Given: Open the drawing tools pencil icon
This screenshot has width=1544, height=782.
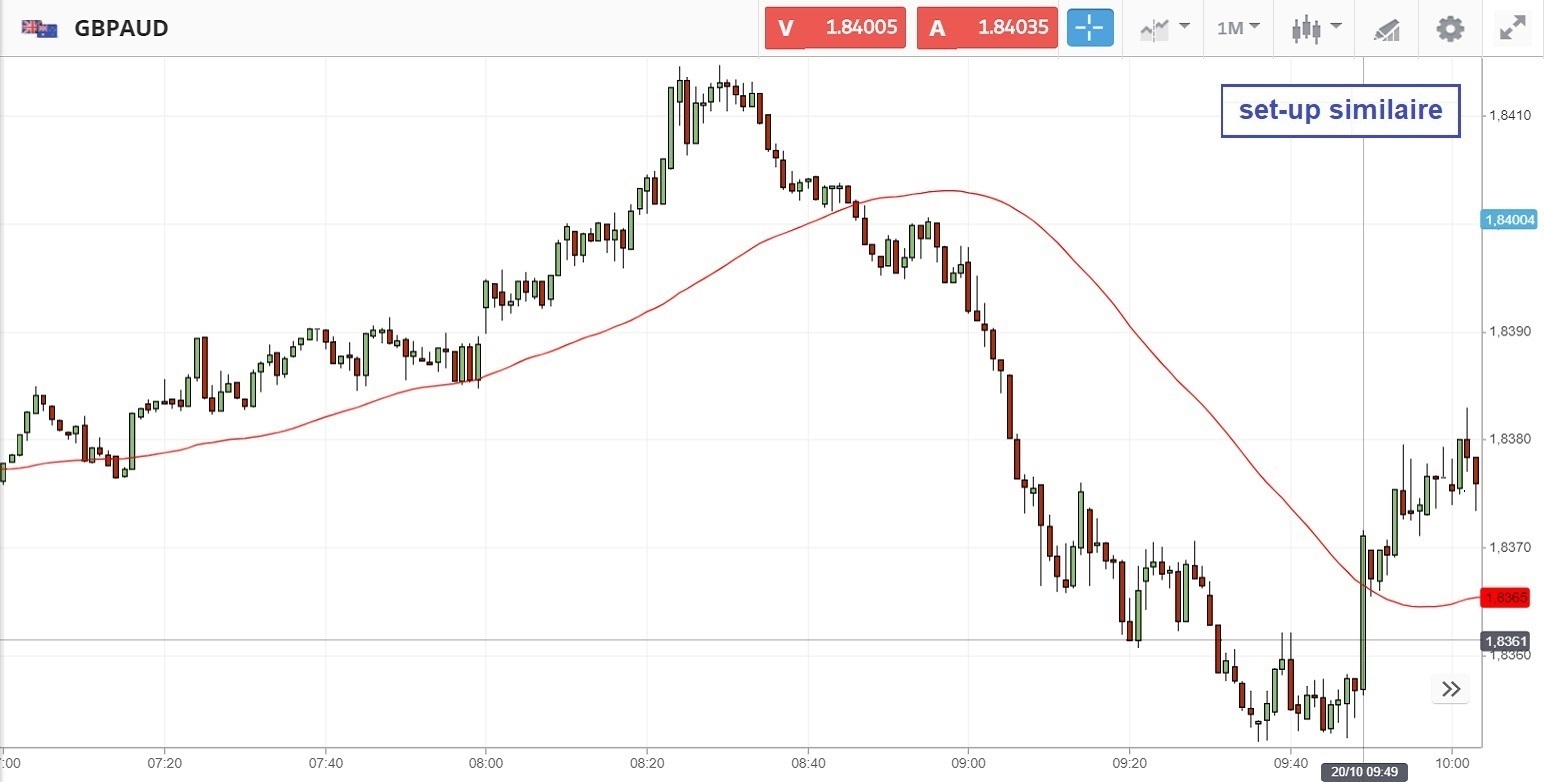Looking at the screenshot, I should click(1386, 28).
